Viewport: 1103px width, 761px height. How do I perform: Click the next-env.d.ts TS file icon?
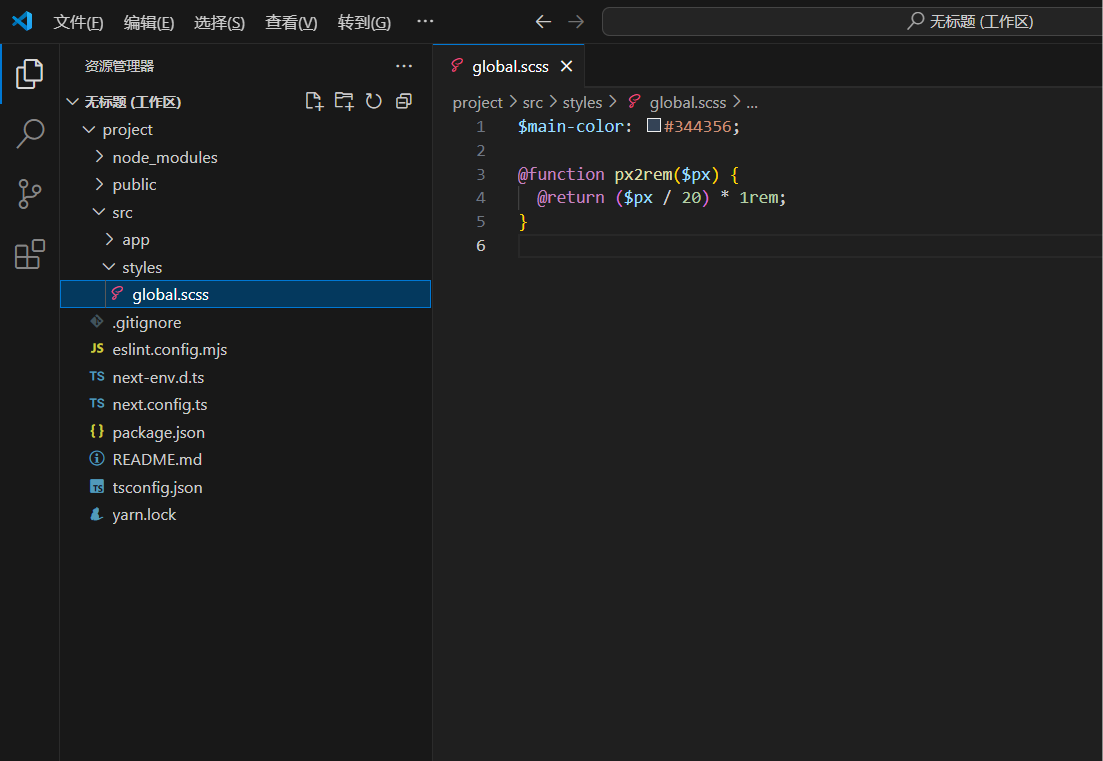tap(97, 376)
